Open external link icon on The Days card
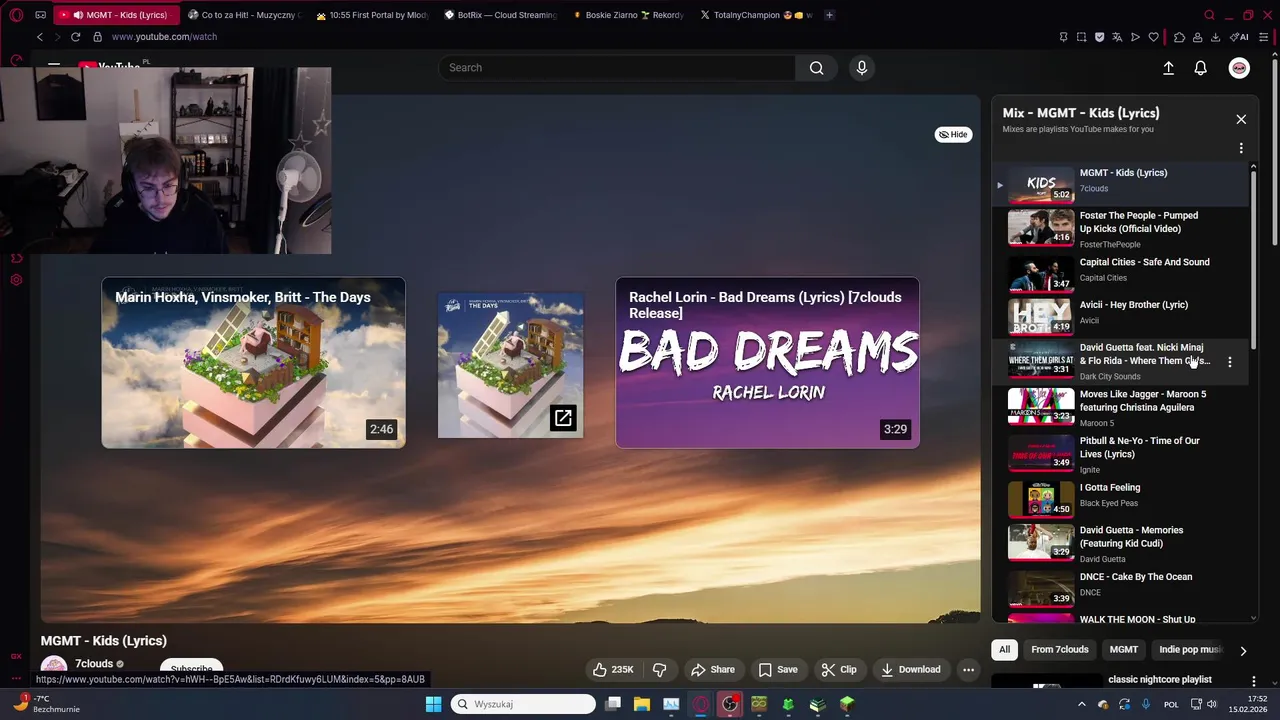1280x720 pixels. click(x=563, y=418)
